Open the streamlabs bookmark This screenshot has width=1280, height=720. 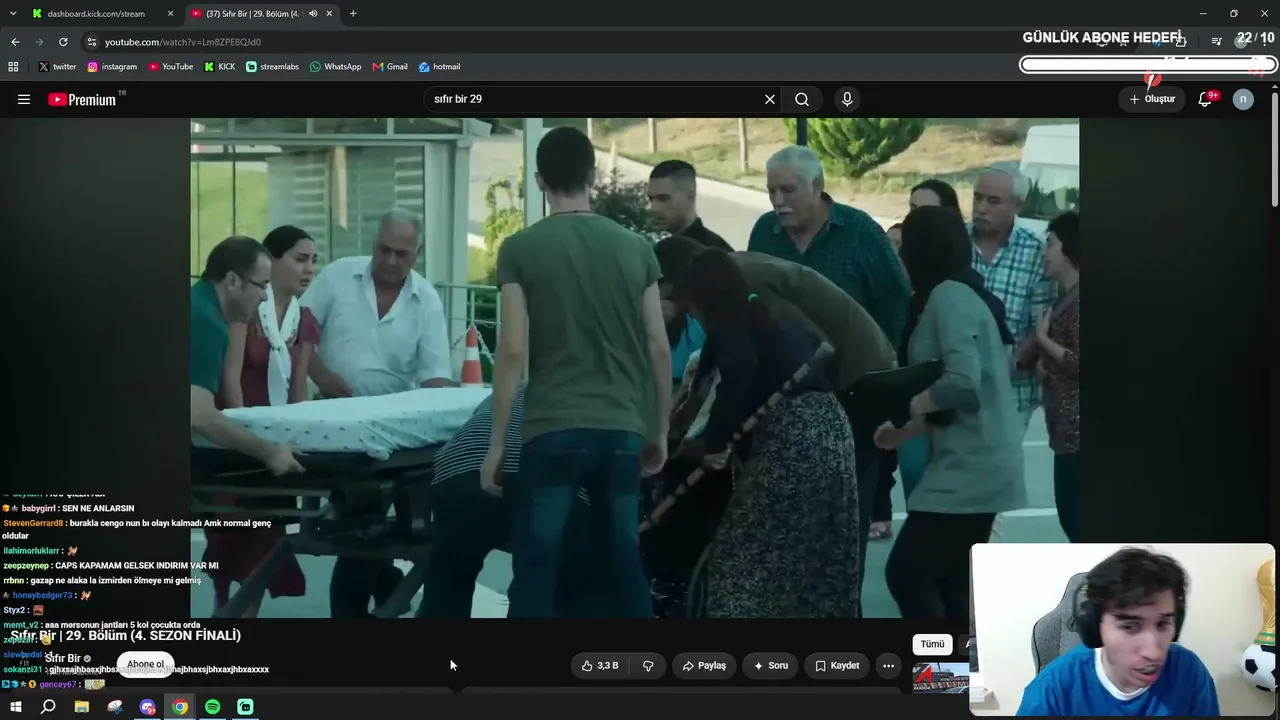click(x=272, y=67)
